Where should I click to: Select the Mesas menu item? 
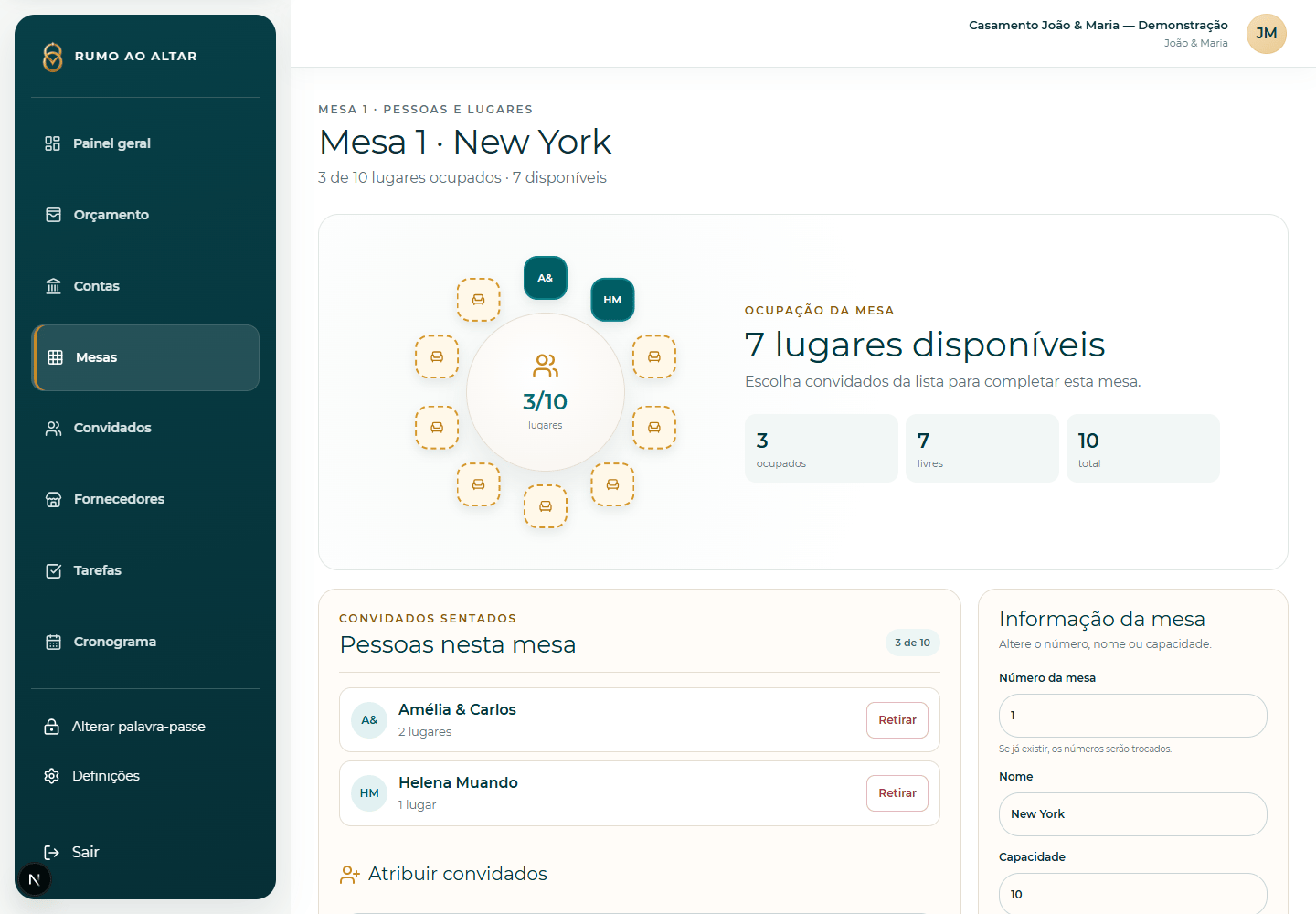point(145,357)
